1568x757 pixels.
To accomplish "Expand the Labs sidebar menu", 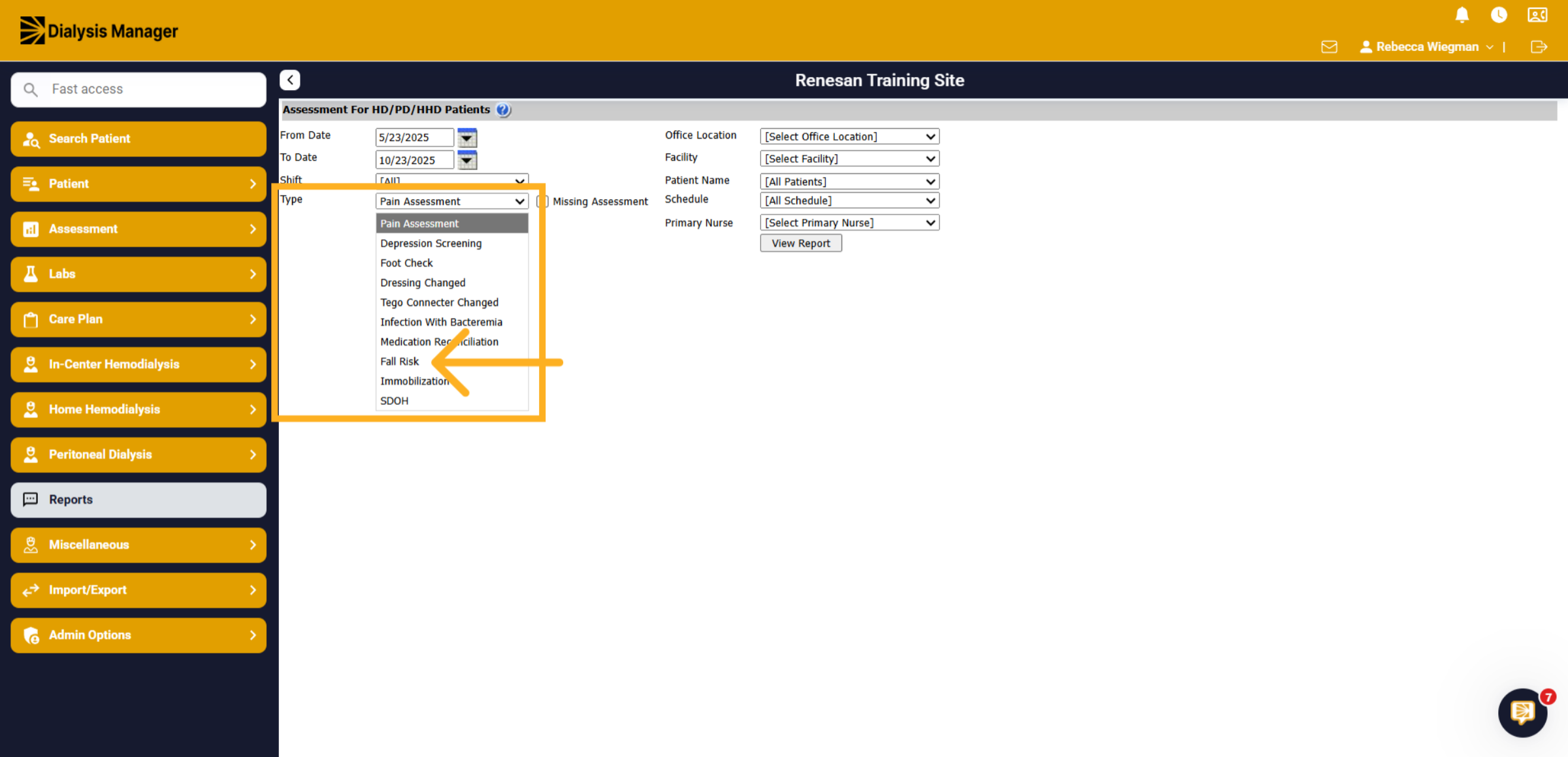I will [139, 274].
